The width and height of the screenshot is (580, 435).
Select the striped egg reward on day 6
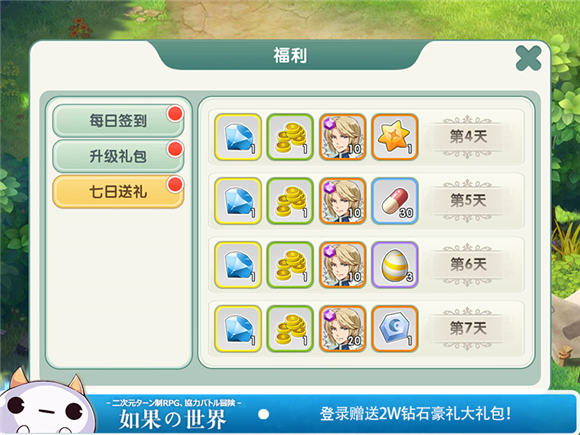point(395,265)
